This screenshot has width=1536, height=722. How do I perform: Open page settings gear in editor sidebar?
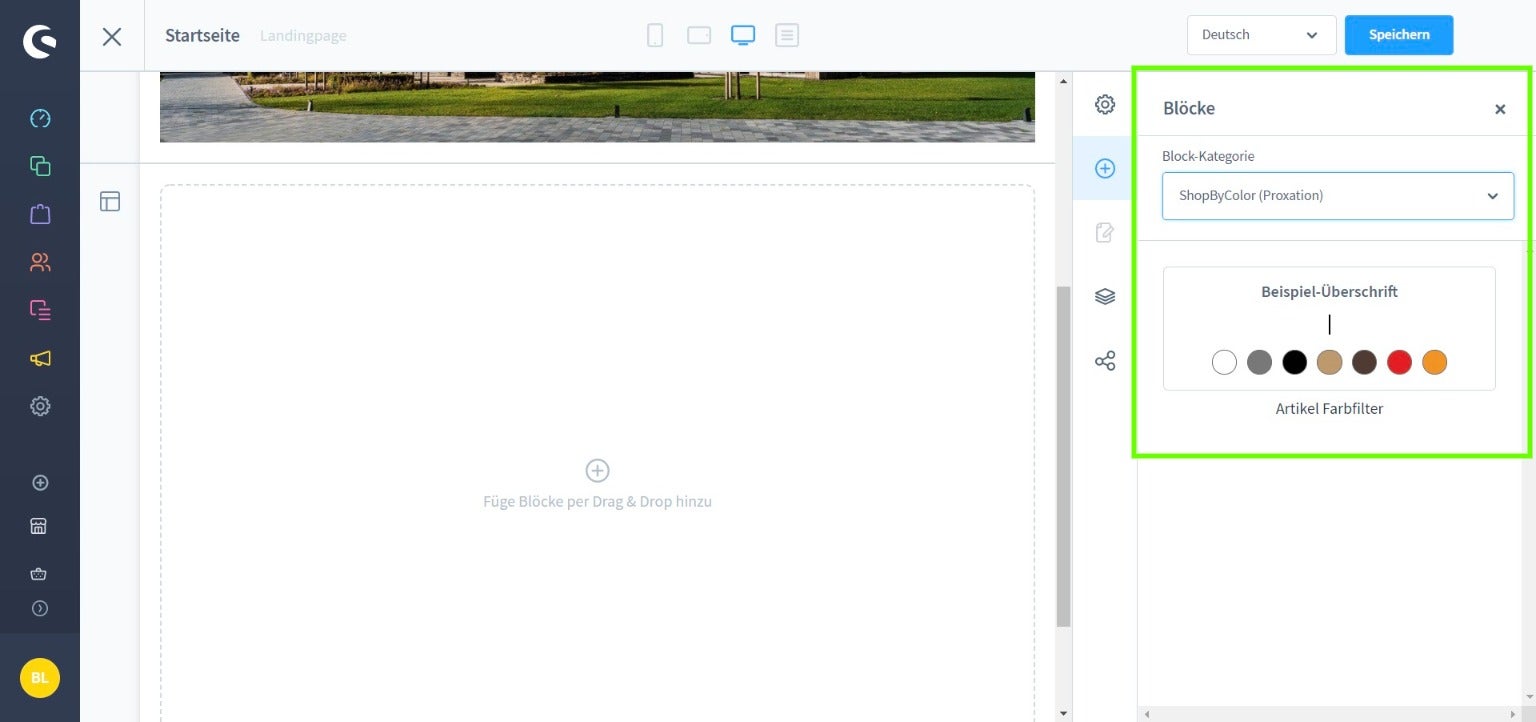click(x=1105, y=104)
